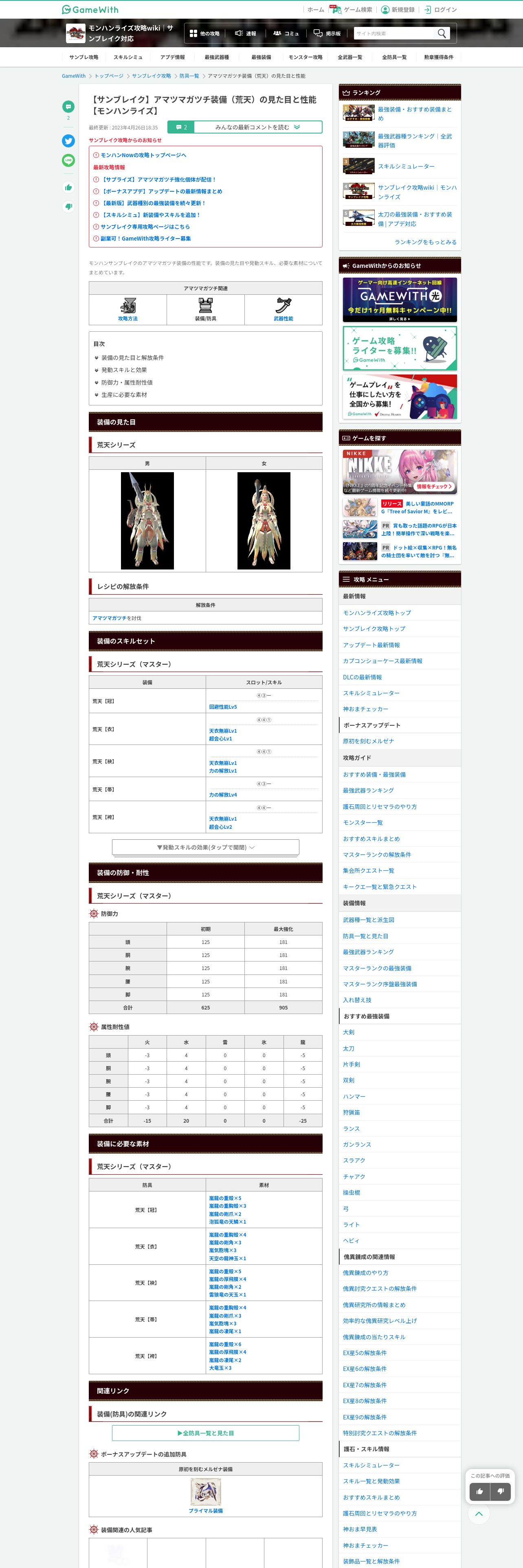This screenshot has height=1568, width=523.
Task: Select the 最強武器種 nav tab
Action: pos(217,57)
